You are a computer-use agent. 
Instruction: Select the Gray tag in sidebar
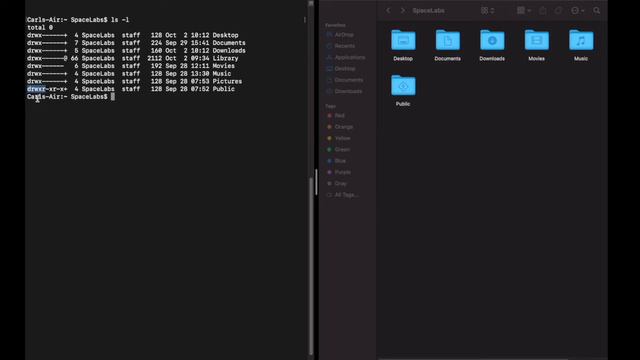coord(337,184)
